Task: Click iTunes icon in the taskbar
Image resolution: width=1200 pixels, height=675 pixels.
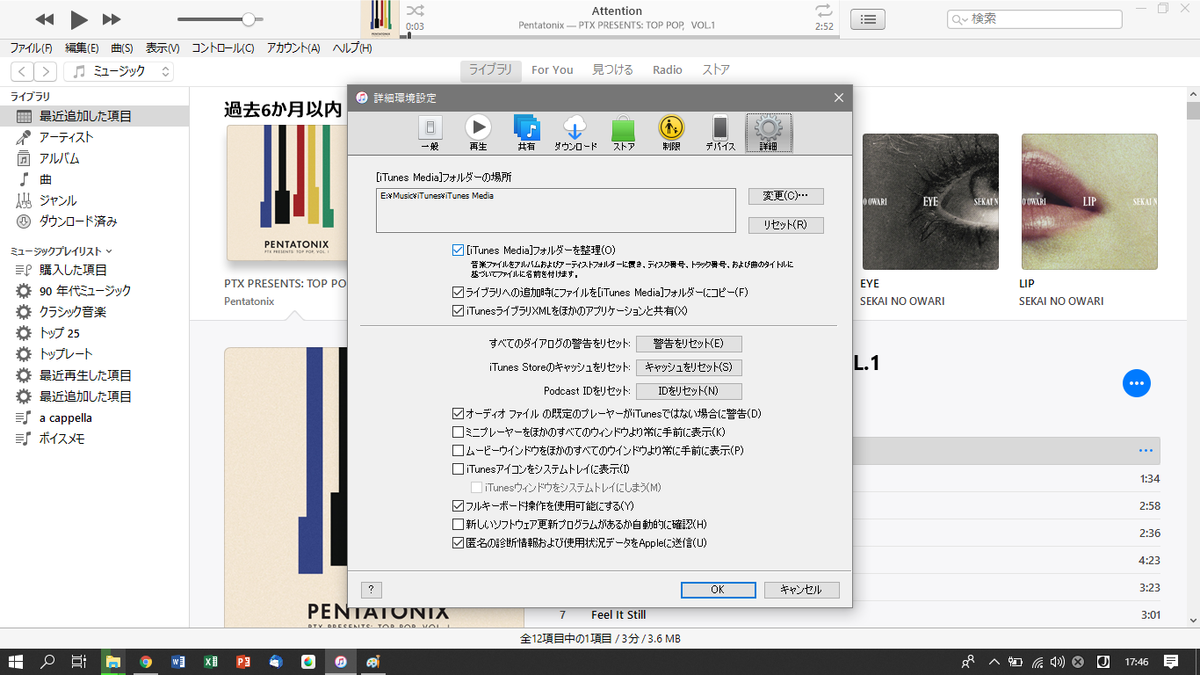Action: point(341,661)
